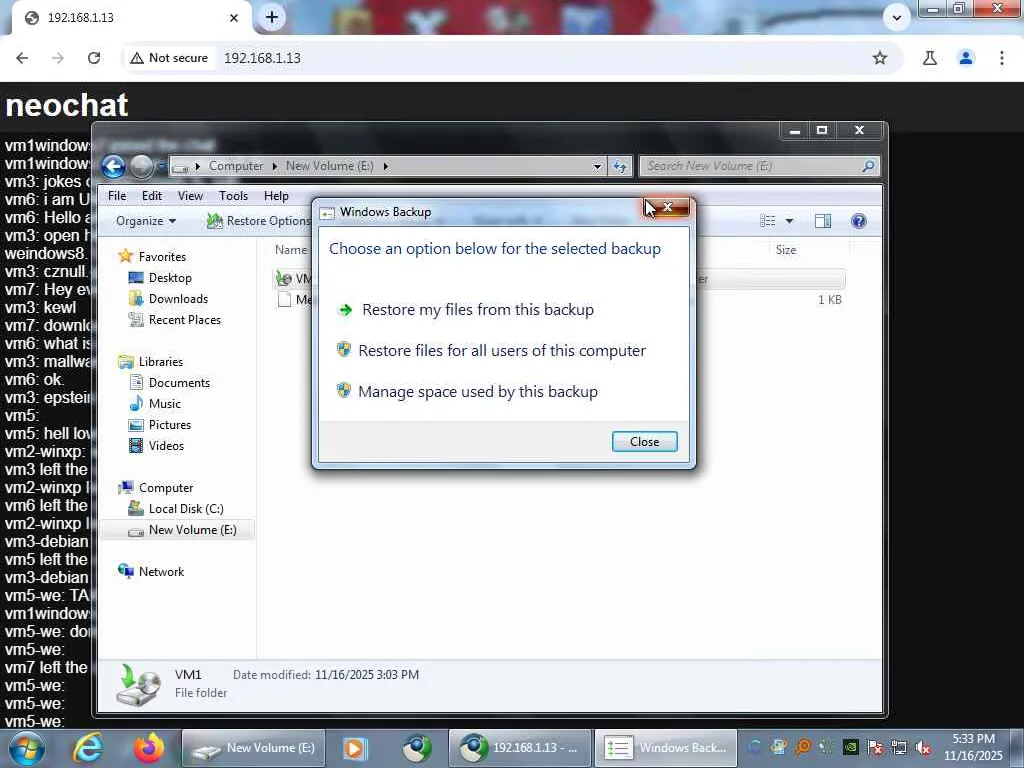The height and width of the screenshot is (768, 1024).
Task: Open the Edit menu in Explorer
Action: click(152, 196)
